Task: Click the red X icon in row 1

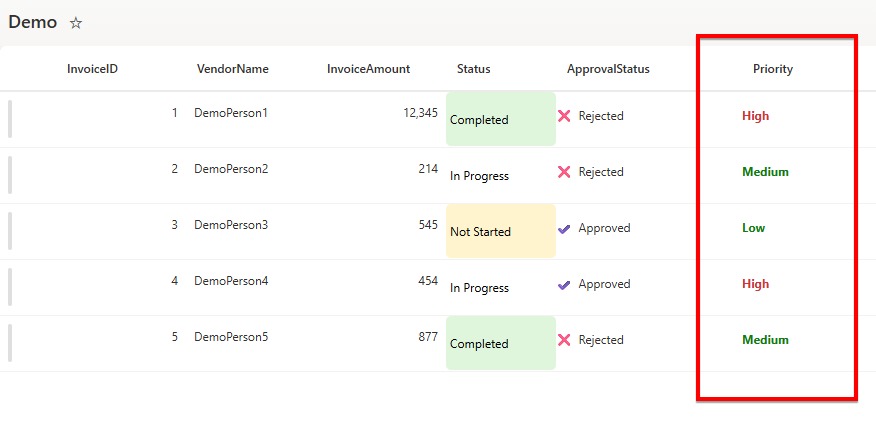Action: (564, 116)
